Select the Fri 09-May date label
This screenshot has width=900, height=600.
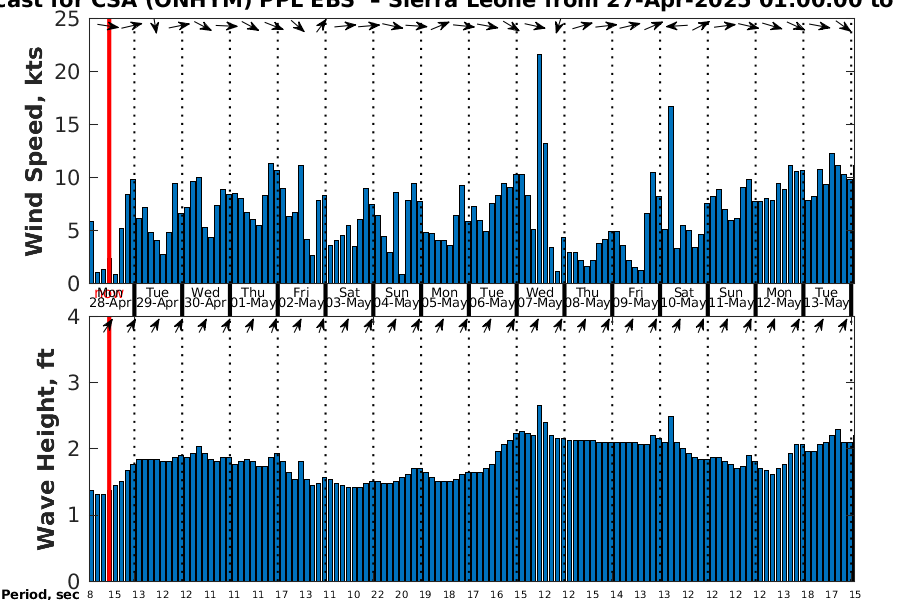pos(635,298)
